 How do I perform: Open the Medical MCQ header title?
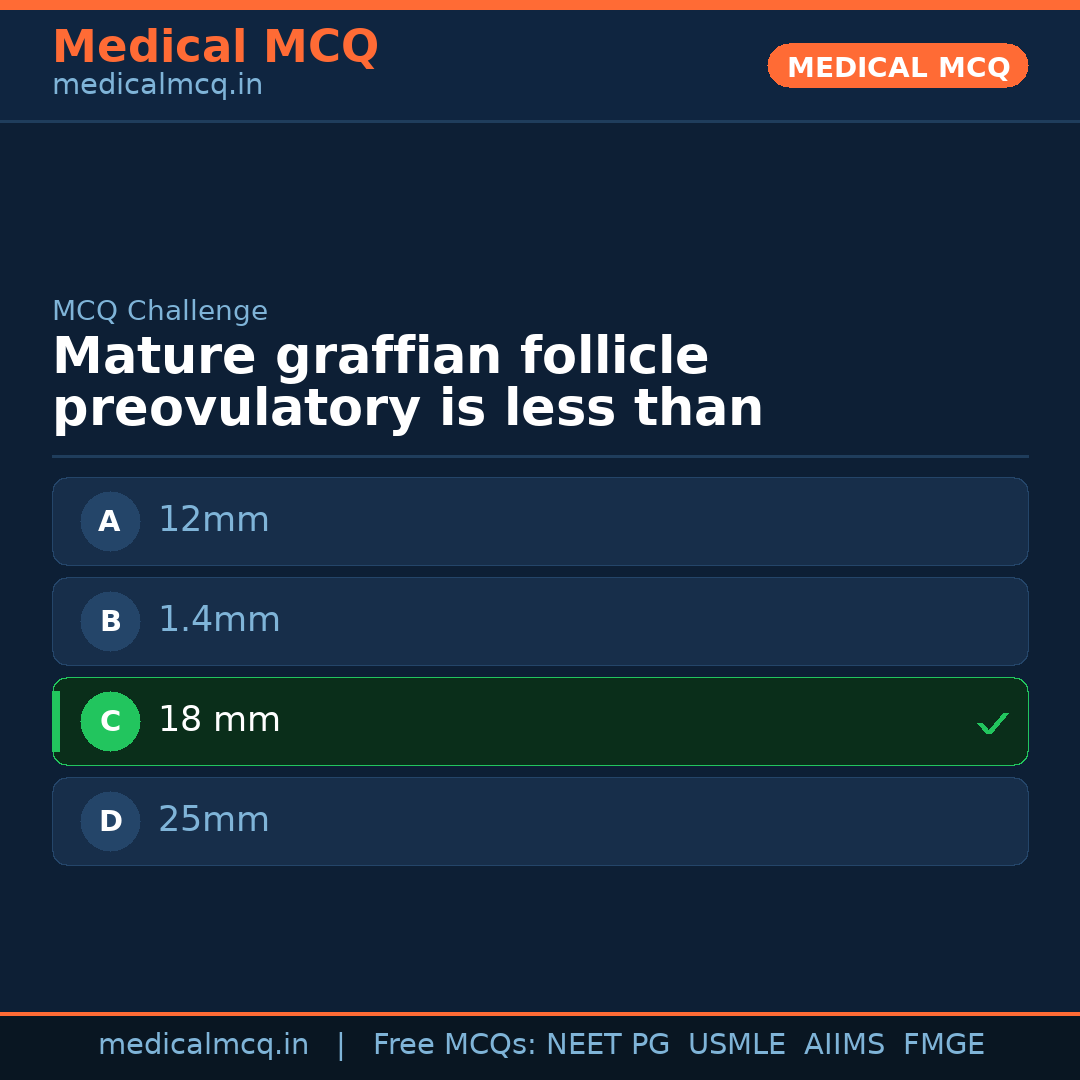click(x=215, y=47)
